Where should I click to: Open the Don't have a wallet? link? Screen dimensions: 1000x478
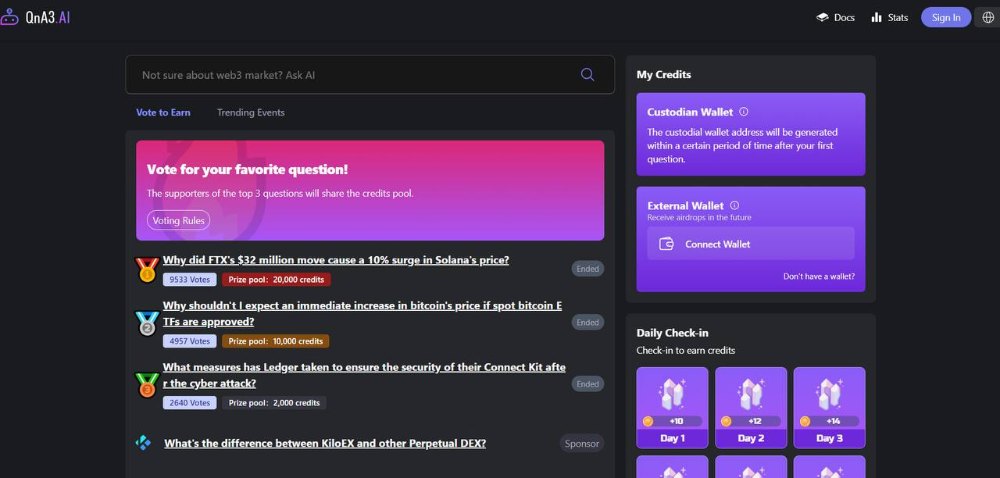(819, 277)
